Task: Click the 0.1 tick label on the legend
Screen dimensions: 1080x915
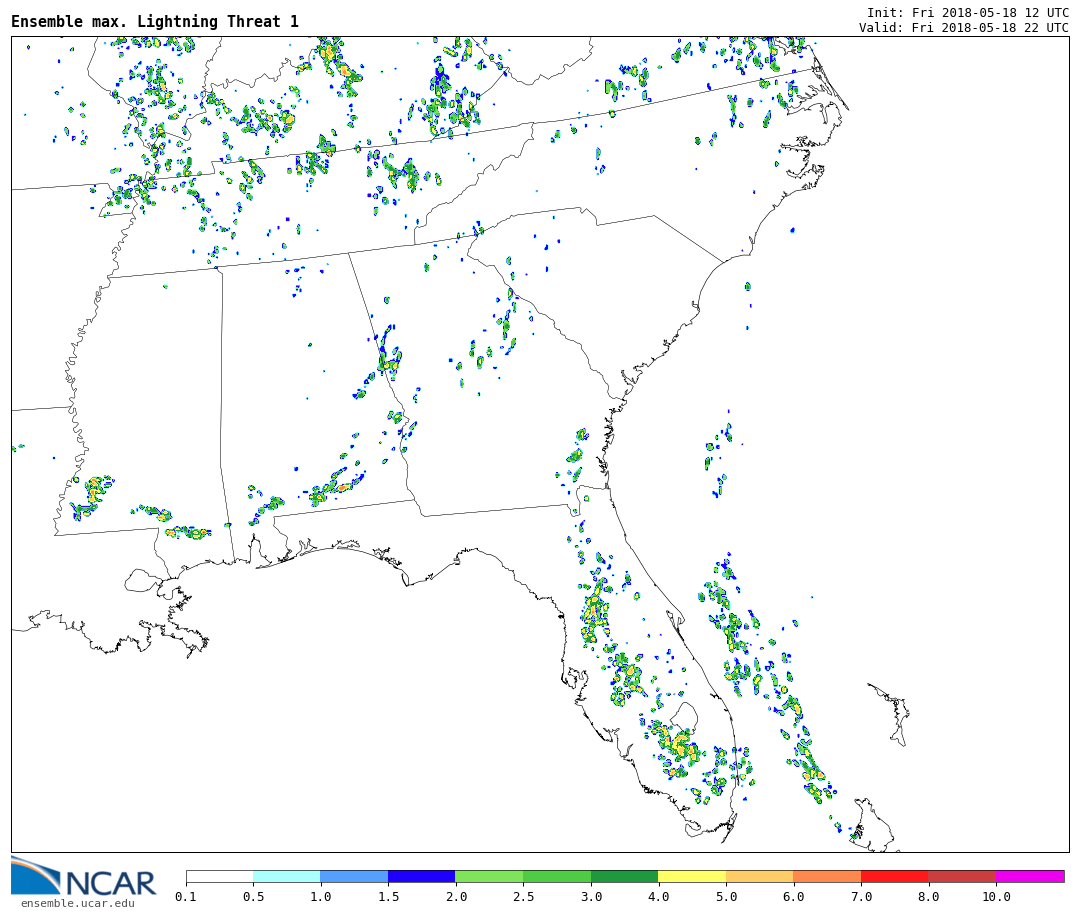Action: (x=186, y=897)
